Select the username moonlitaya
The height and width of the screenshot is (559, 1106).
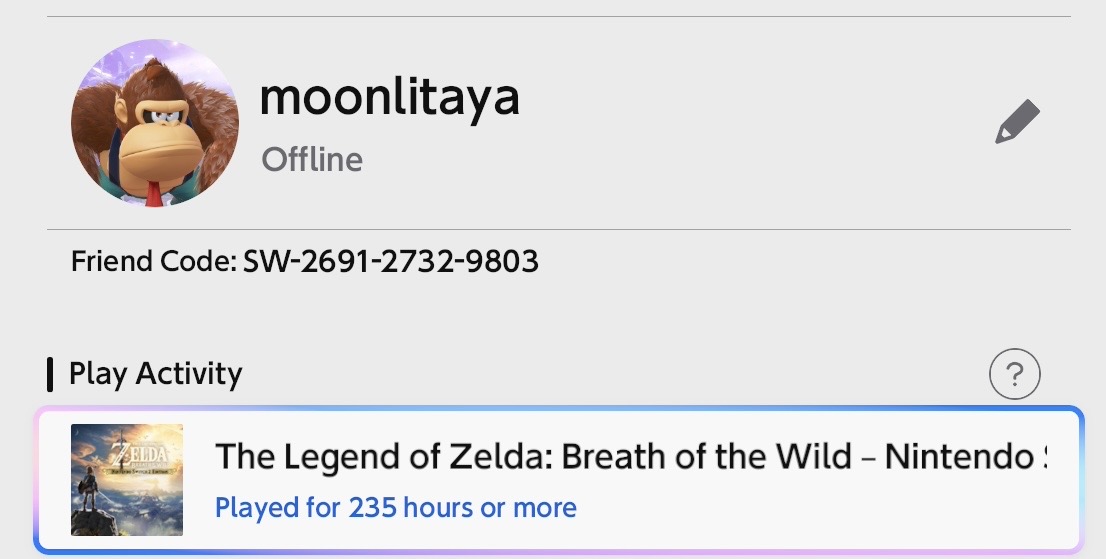(389, 97)
